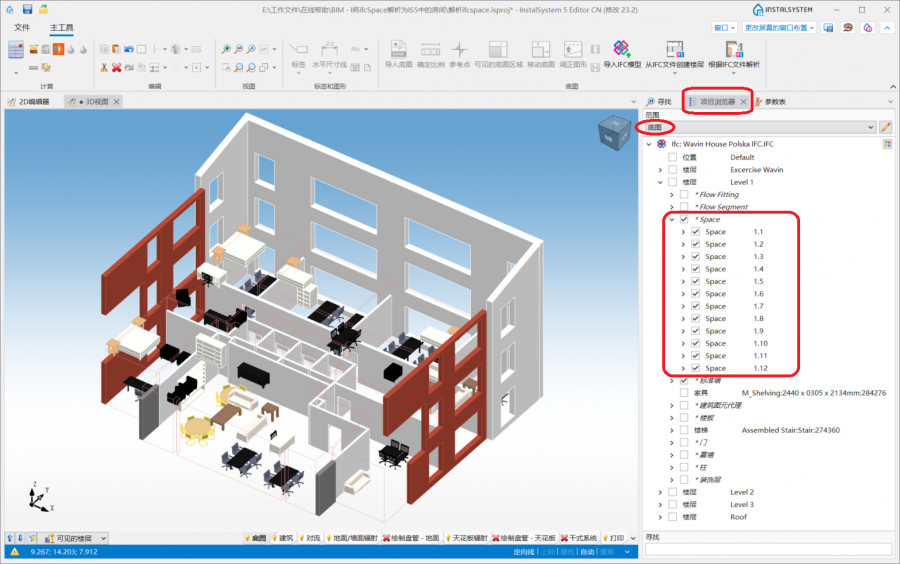Click the 寻找 search input field
900x564 pixels.
[768, 549]
